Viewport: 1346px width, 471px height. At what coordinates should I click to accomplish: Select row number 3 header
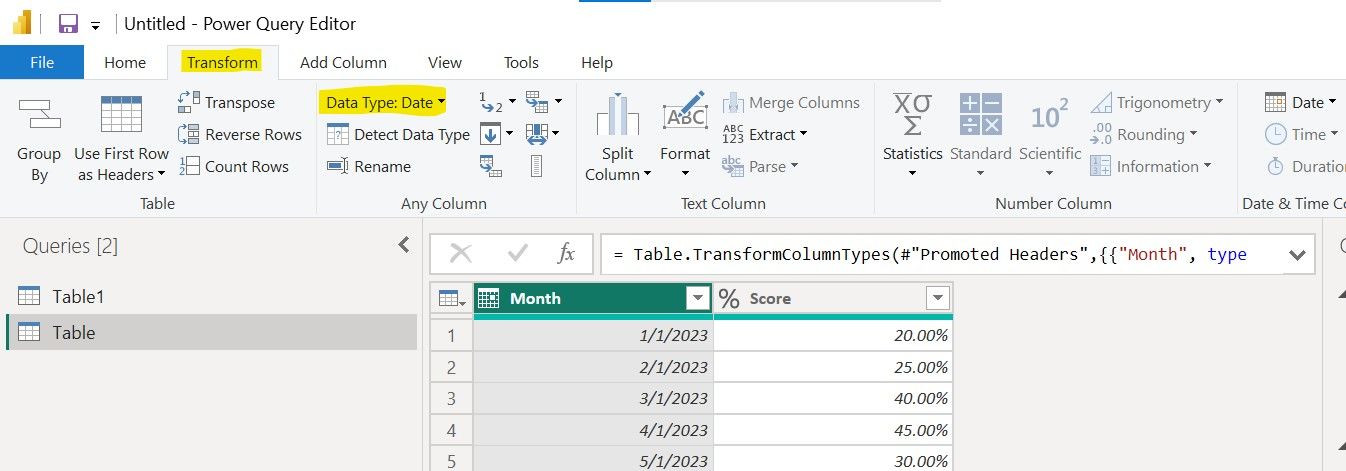[x=452, y=398]
